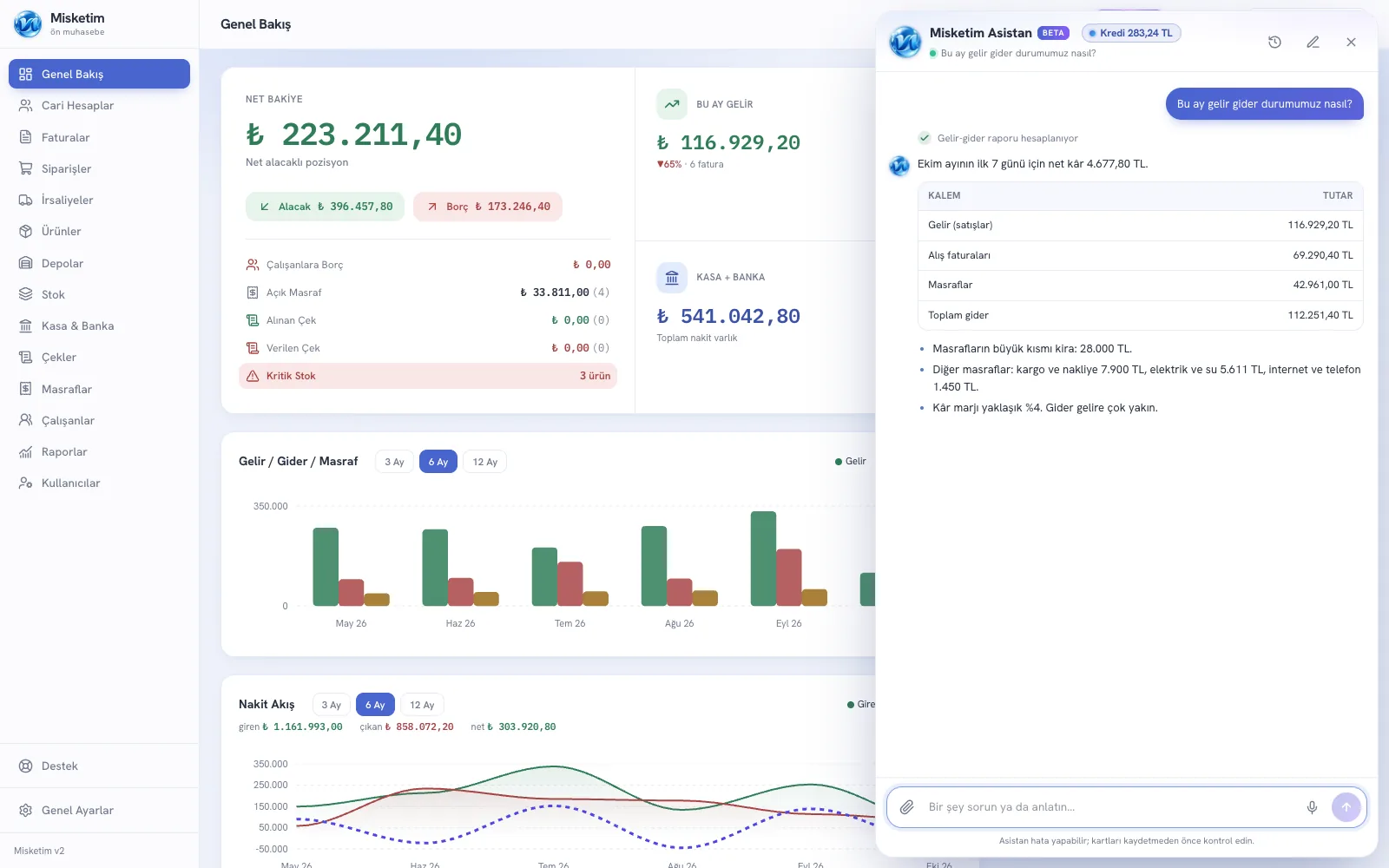View Raporlar in sidebar
This screenshot has height=868, width=1389.
point(99,451)
